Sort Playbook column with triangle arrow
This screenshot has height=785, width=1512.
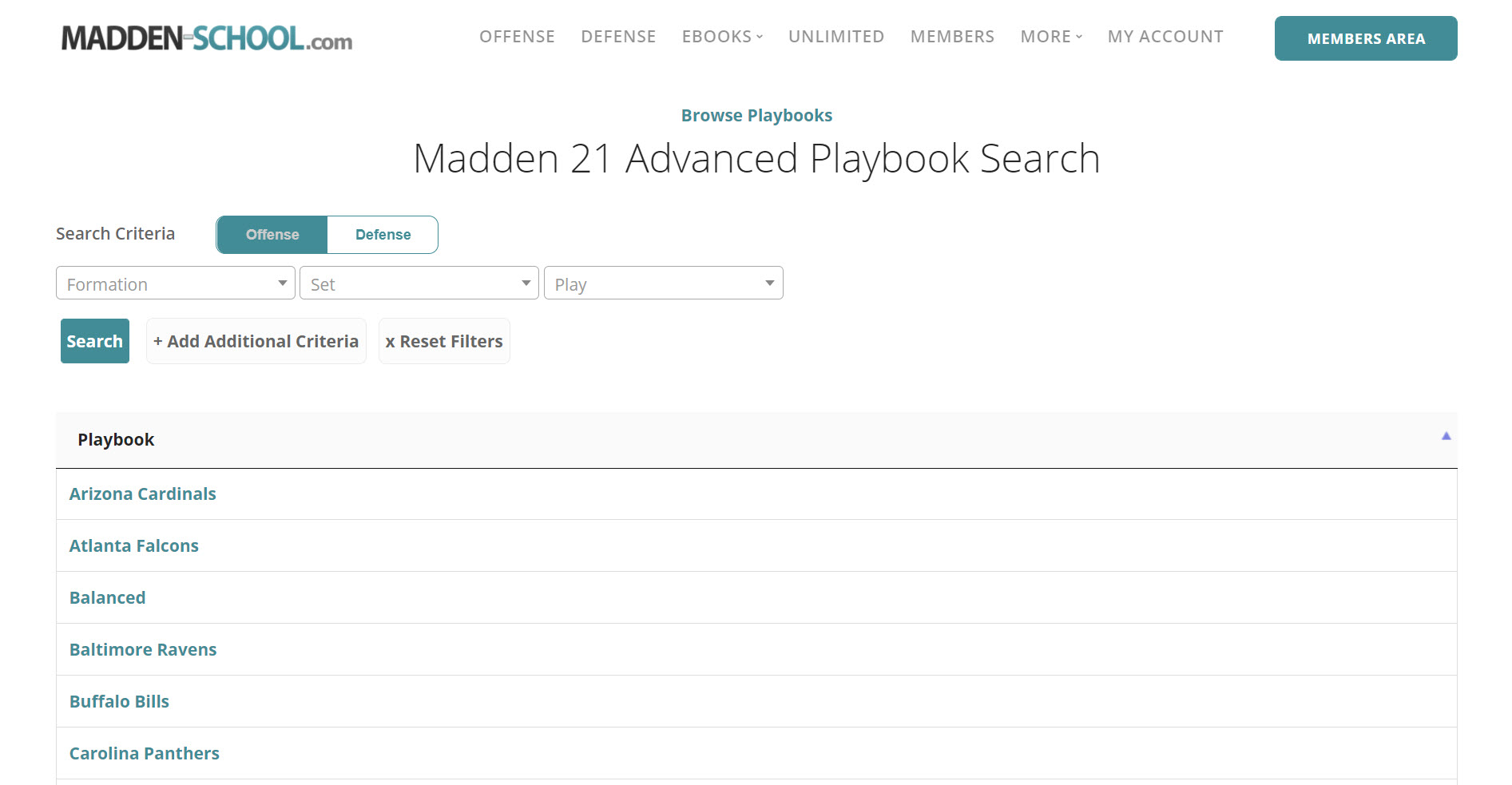coord(1446,436)
